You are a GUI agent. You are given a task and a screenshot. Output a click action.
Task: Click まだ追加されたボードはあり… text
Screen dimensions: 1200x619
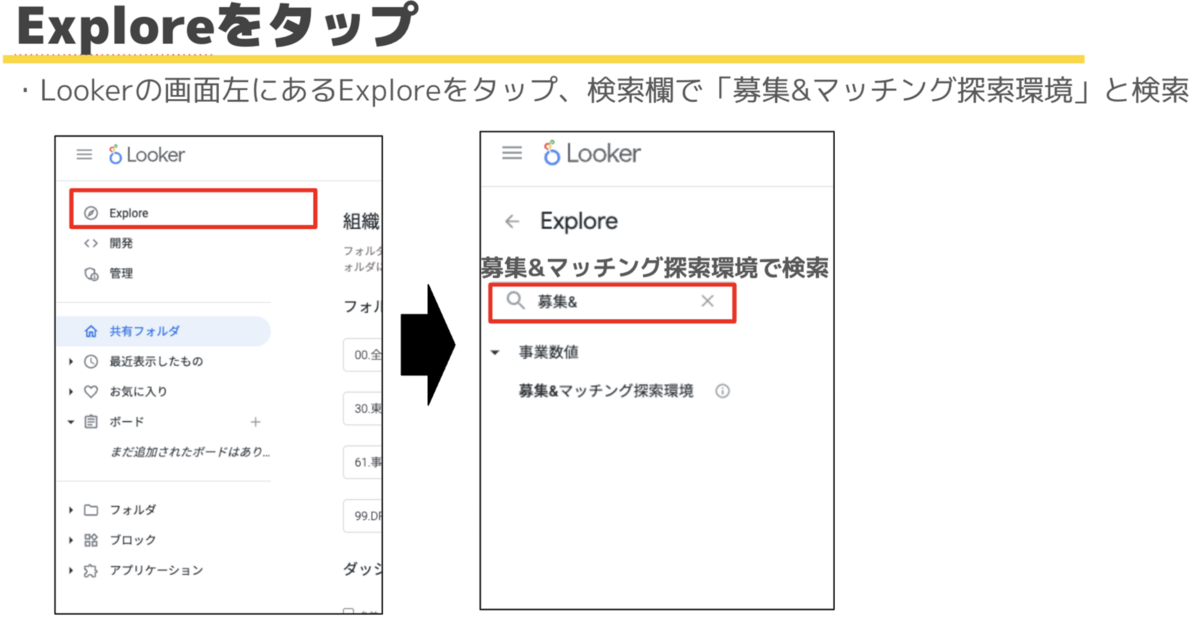(189, 452)
